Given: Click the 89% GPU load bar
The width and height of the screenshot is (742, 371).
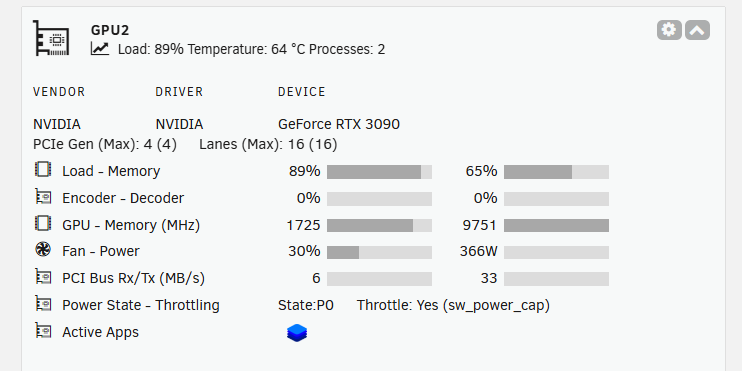Looking at the screenshot, I should click(380, 172).
